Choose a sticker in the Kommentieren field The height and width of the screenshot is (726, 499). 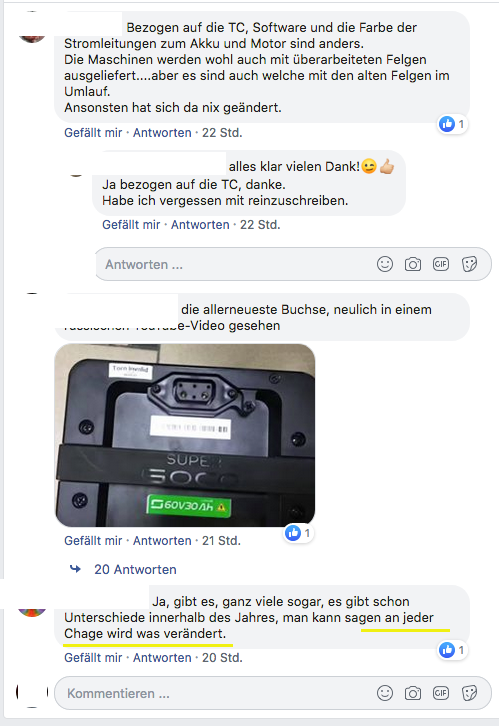coord(469,693)
